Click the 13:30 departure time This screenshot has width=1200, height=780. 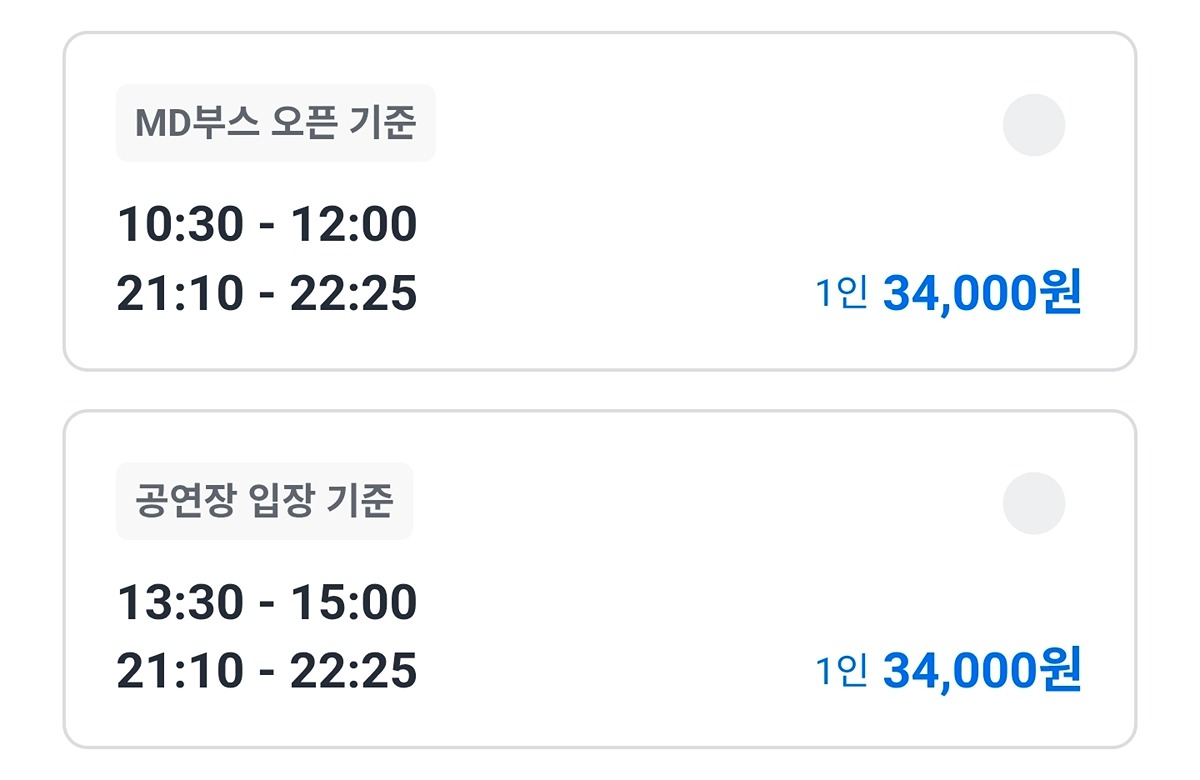coord(180,602)
